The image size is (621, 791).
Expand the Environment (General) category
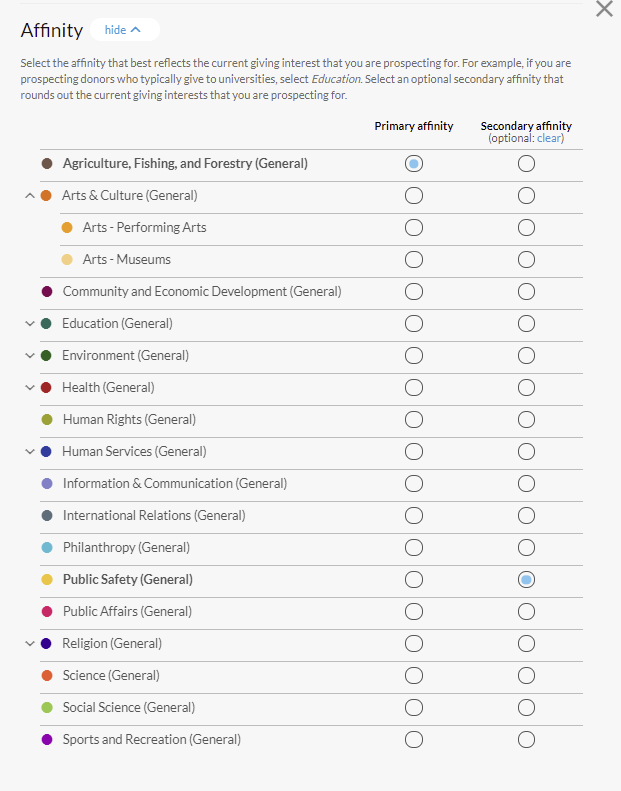(x=29, y=356)
